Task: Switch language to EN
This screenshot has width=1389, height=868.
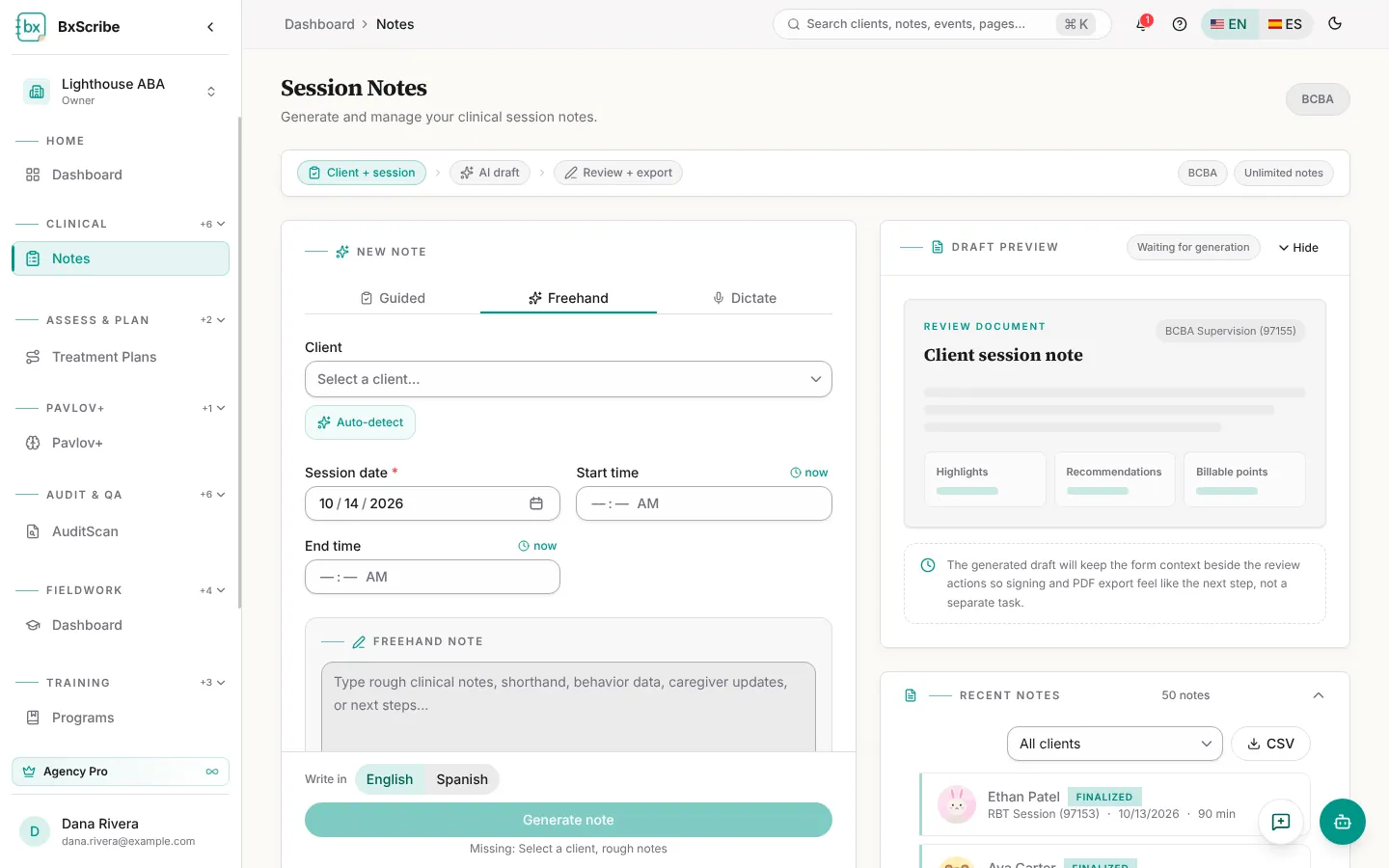Action: (1229, 24)
